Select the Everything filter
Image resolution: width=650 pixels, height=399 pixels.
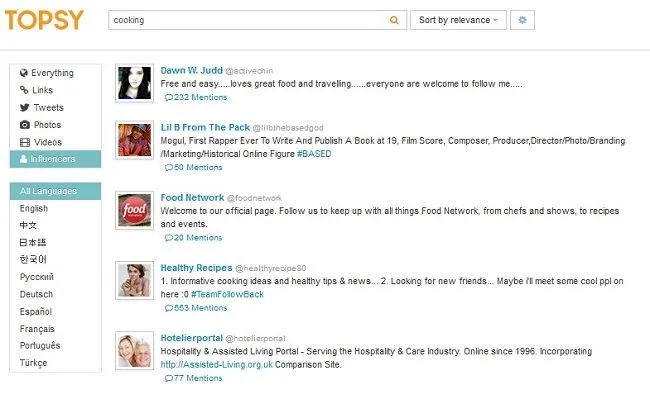pos(56,73)
